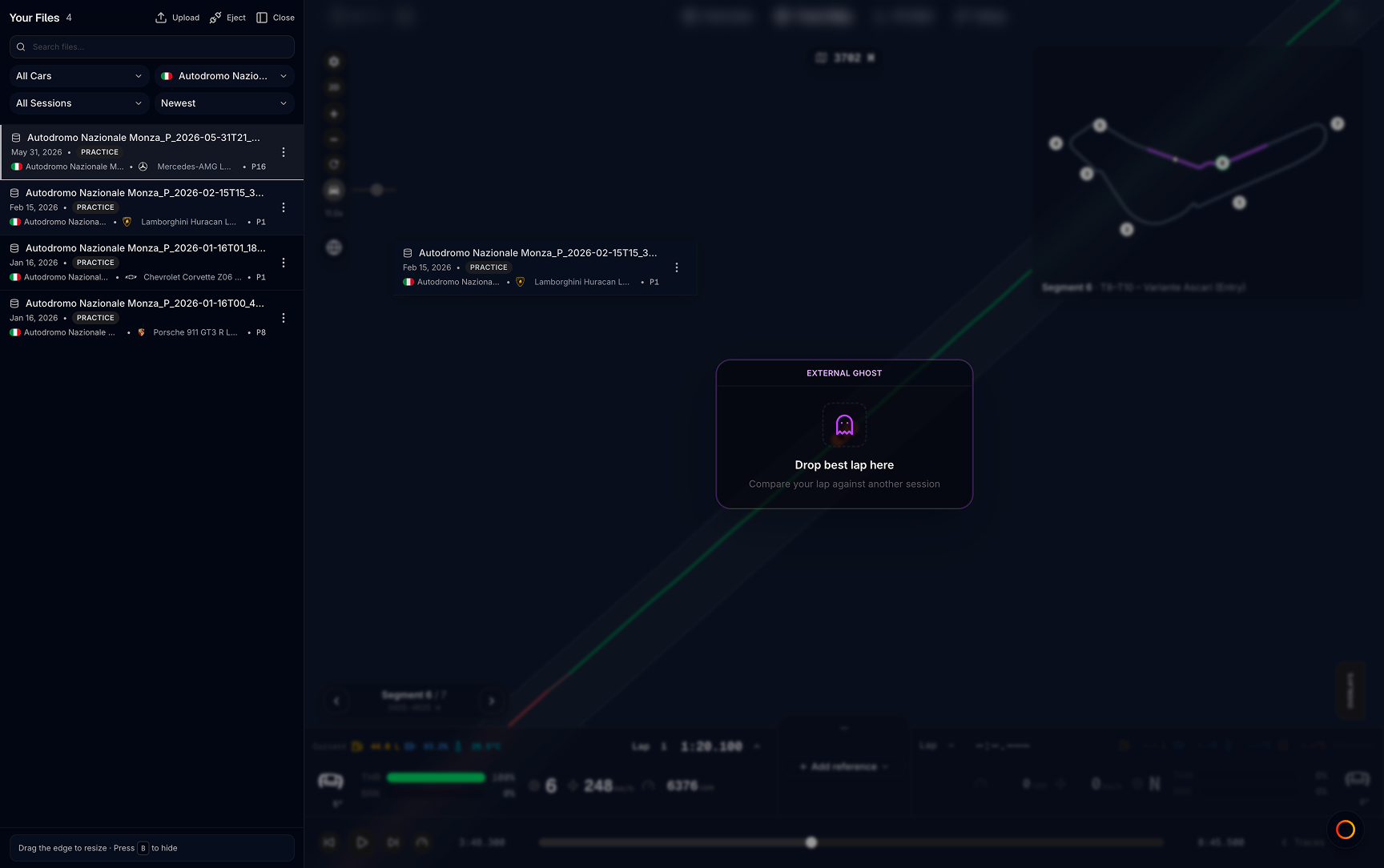Click Italian flag in the Mercedes-AMG file row
The image size is (1384, 868).
click(17, 167)
